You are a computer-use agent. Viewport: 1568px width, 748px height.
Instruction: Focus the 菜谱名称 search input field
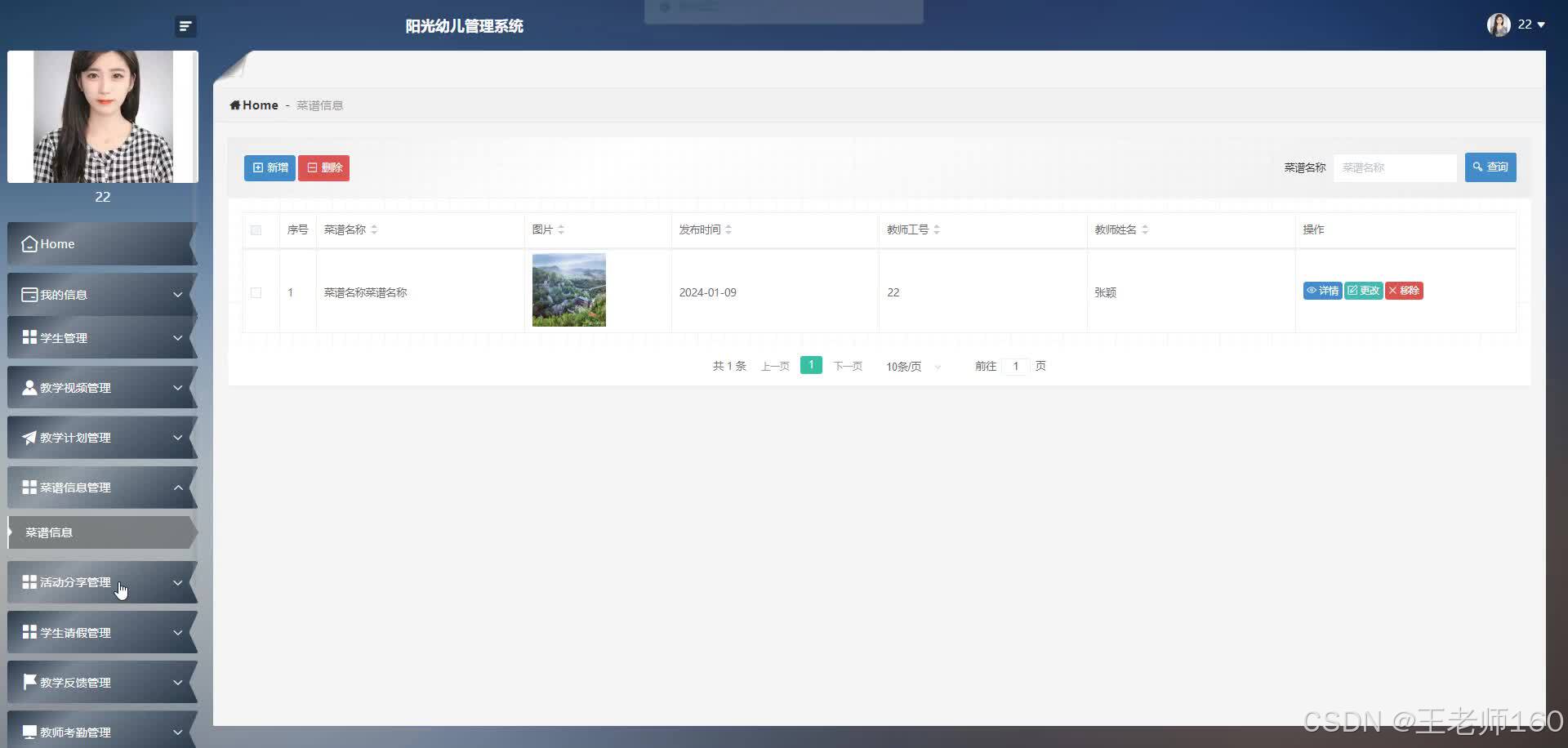1395,167
